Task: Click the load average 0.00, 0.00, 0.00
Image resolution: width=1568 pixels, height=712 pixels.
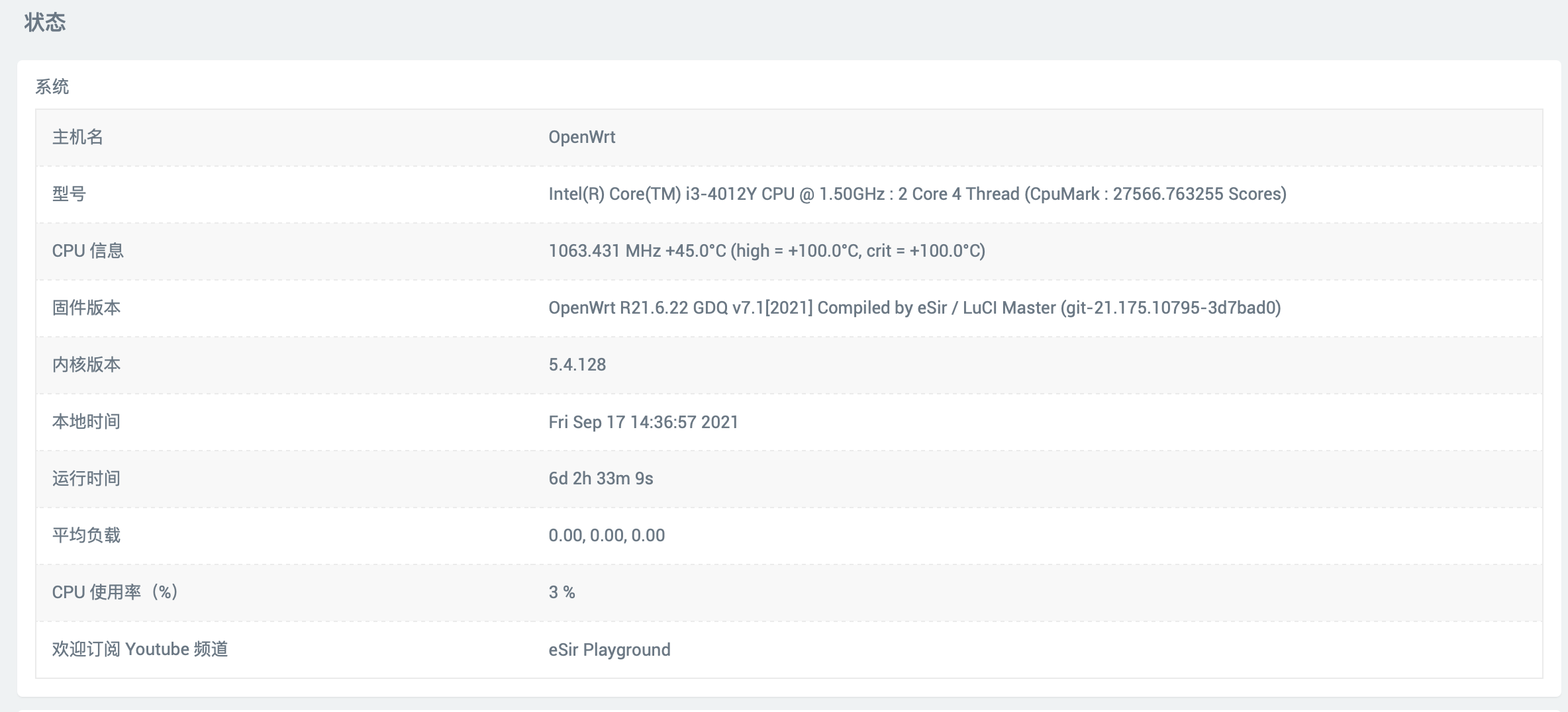Action: coord(607,535)
